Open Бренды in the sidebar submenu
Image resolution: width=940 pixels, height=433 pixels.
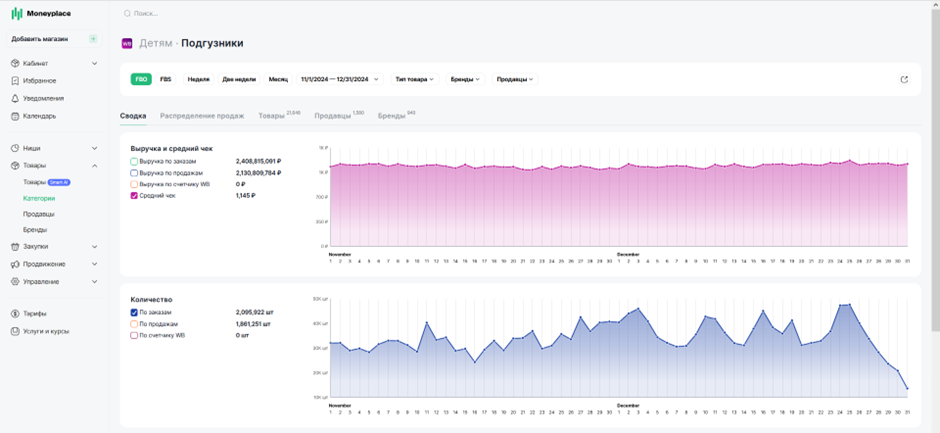pyautogui.click(x=35, y=230)
